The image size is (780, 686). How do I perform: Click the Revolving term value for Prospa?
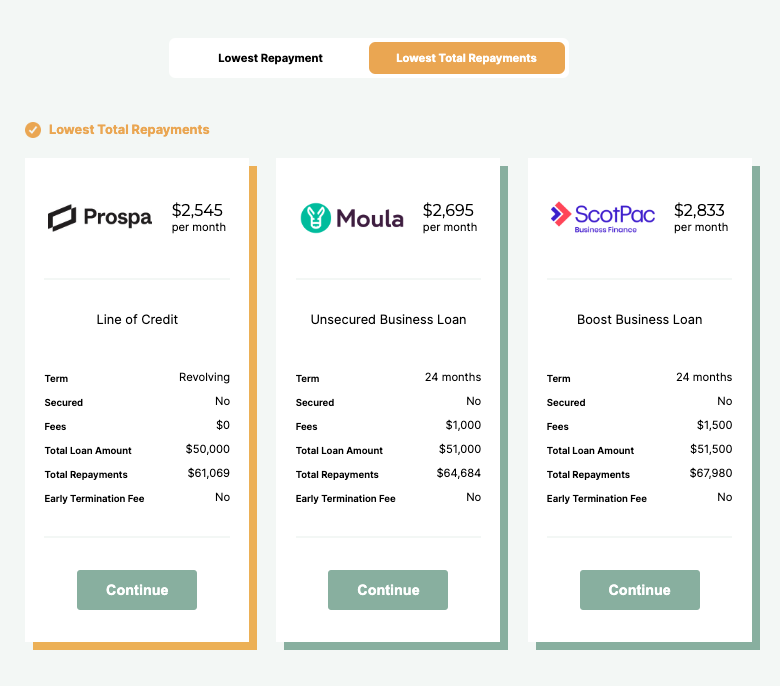point(204,377)
